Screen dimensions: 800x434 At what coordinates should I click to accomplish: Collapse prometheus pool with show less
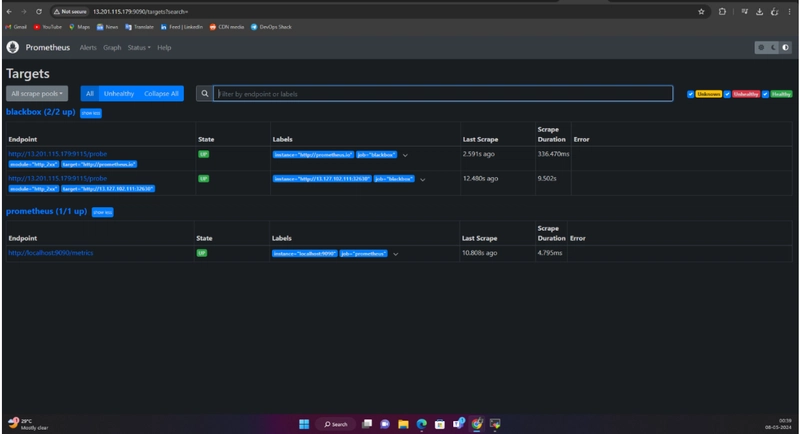point(103,212)
